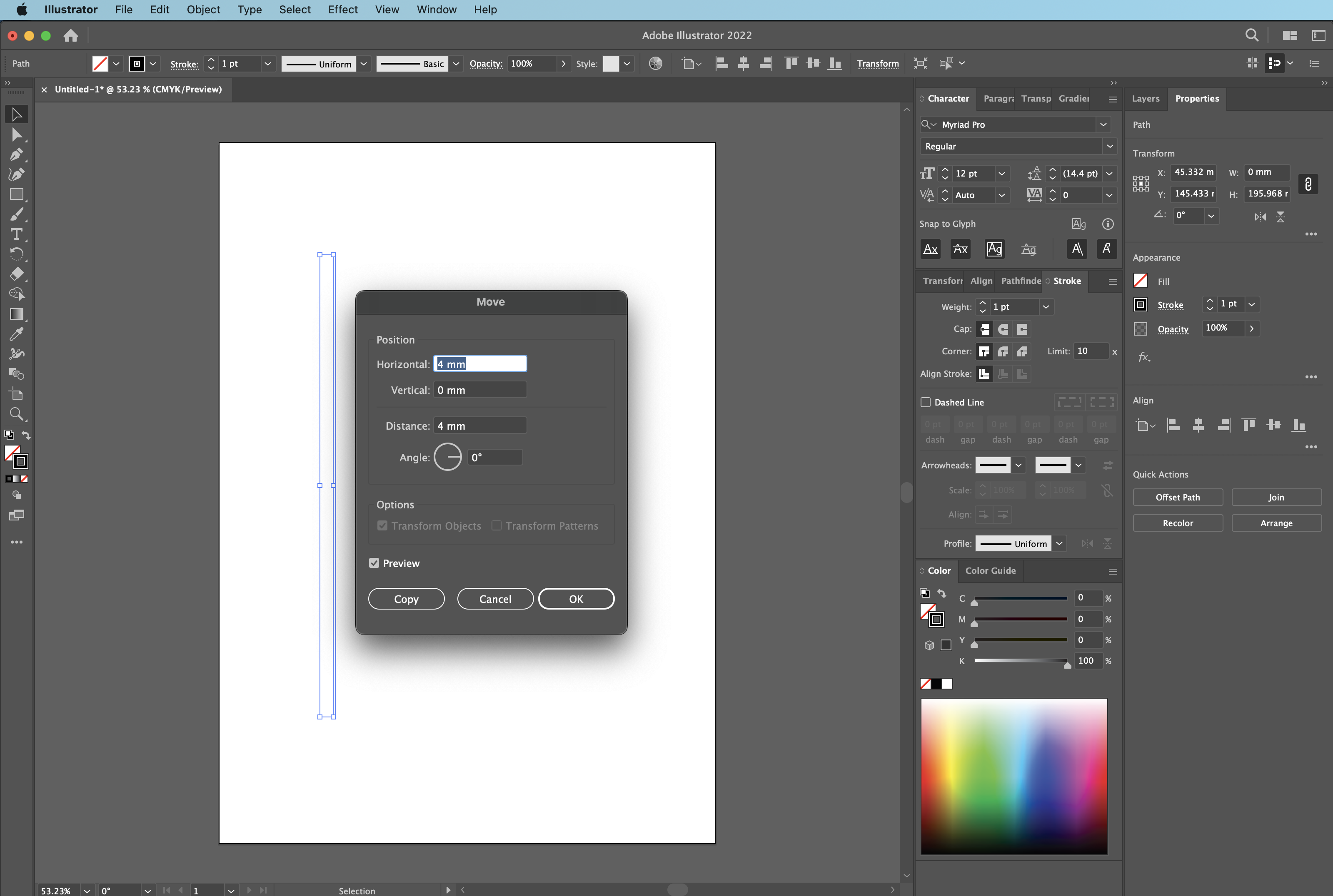Click the Recolor Artwork wheel icon
The image size is (1333, 896).
[x=656, y=63]
